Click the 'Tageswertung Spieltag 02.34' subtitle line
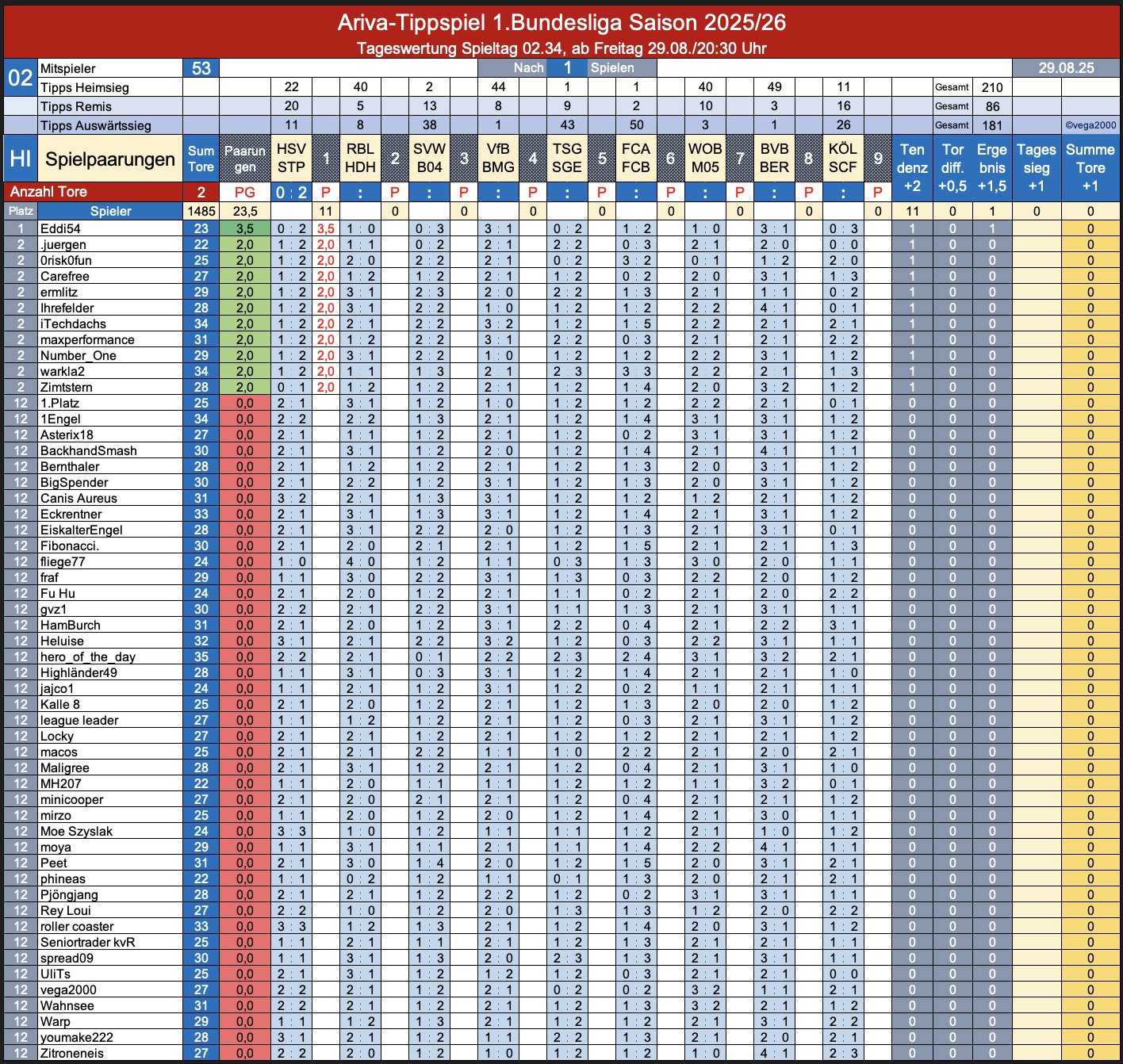 pyautogui.click(x=561, y=48)
